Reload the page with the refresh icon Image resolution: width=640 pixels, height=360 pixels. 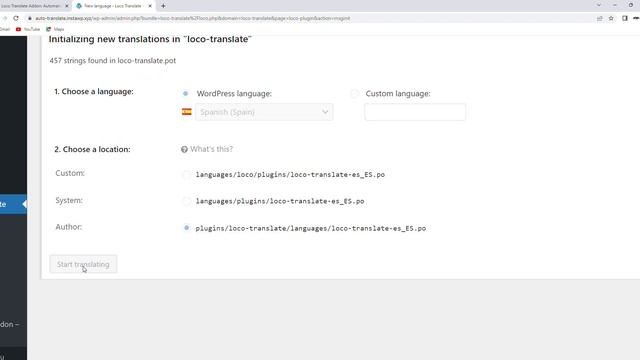[x=16, y=18]
